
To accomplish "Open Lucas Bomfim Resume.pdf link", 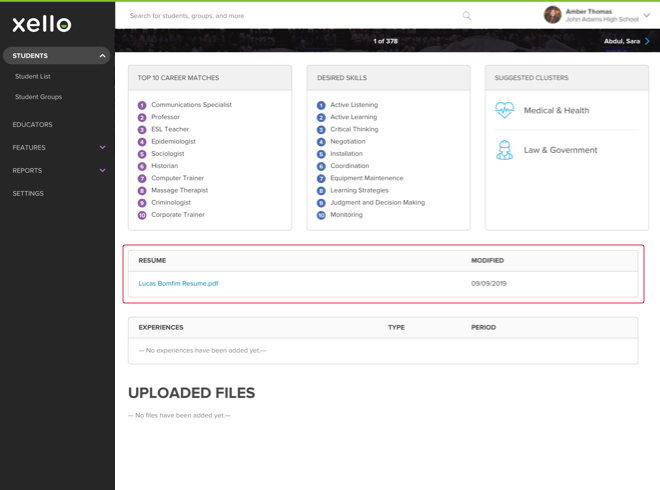I will click(x=178, y=284).
